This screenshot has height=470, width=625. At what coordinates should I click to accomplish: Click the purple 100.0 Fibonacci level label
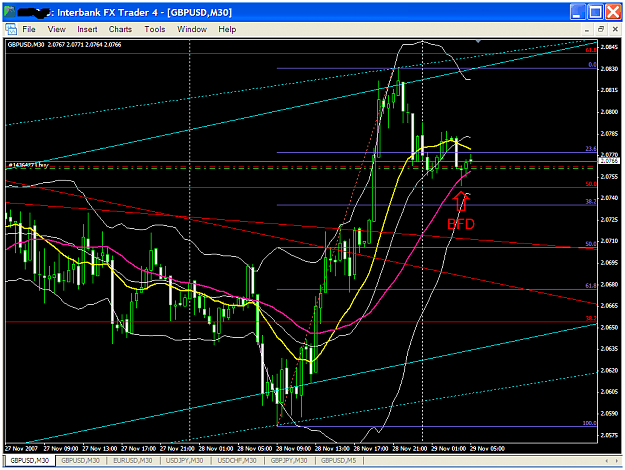pos(590,423)
